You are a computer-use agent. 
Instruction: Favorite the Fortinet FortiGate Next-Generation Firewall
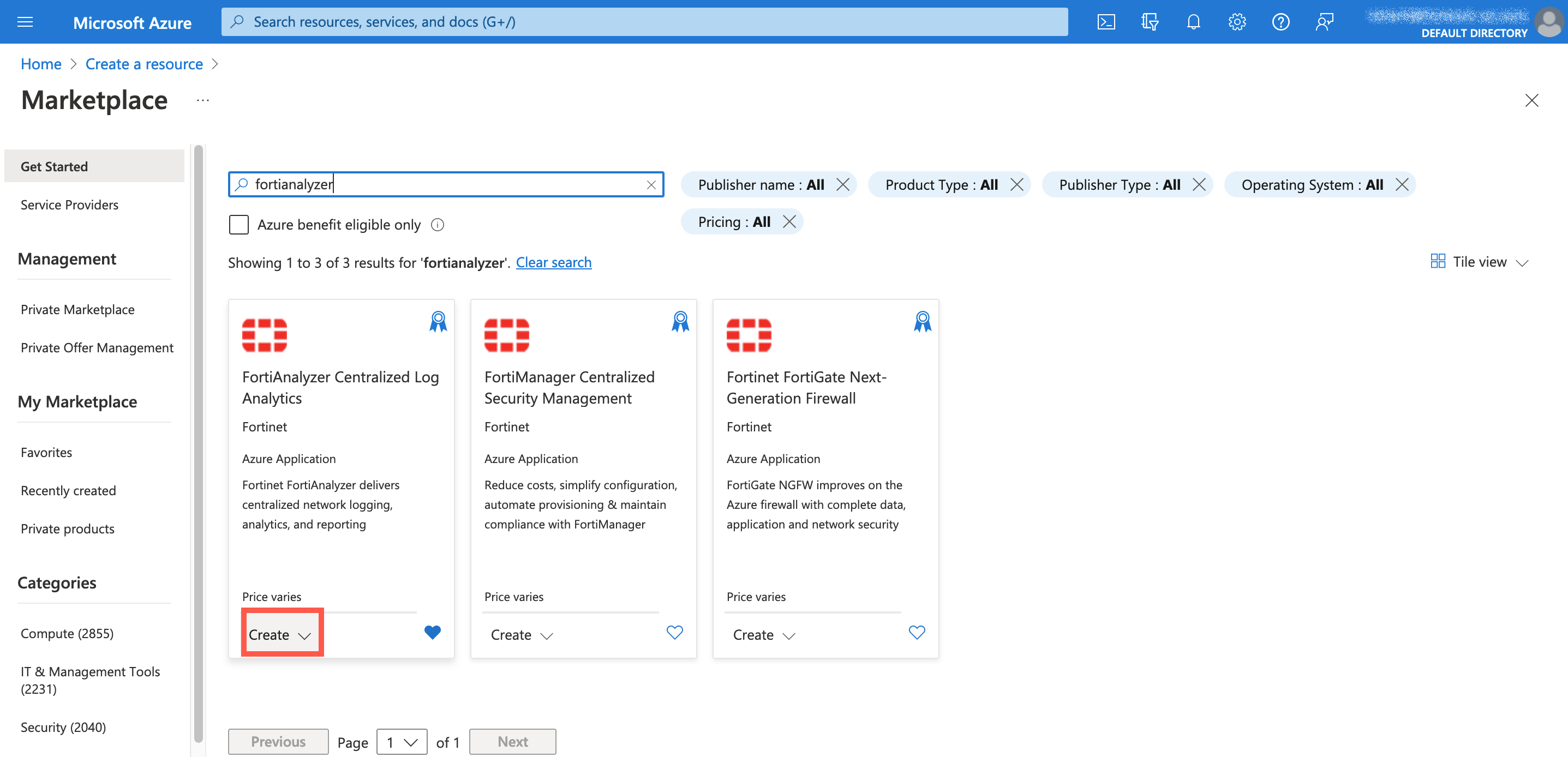[x=917, y=632]
